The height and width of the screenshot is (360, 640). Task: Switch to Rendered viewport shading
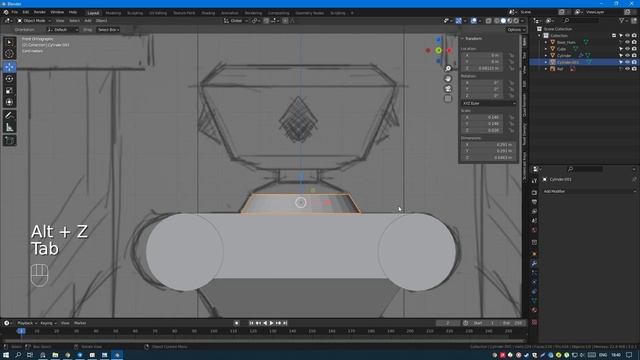(x=516, y=21)
